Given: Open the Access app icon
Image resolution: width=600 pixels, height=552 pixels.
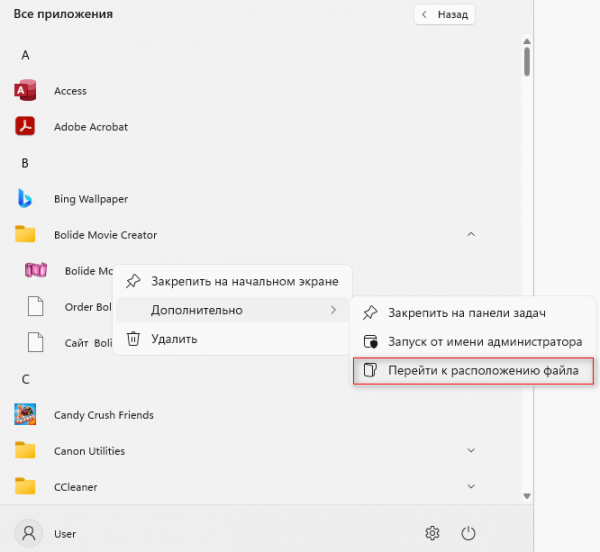Looking at the screenshot, I should point(25,90).
